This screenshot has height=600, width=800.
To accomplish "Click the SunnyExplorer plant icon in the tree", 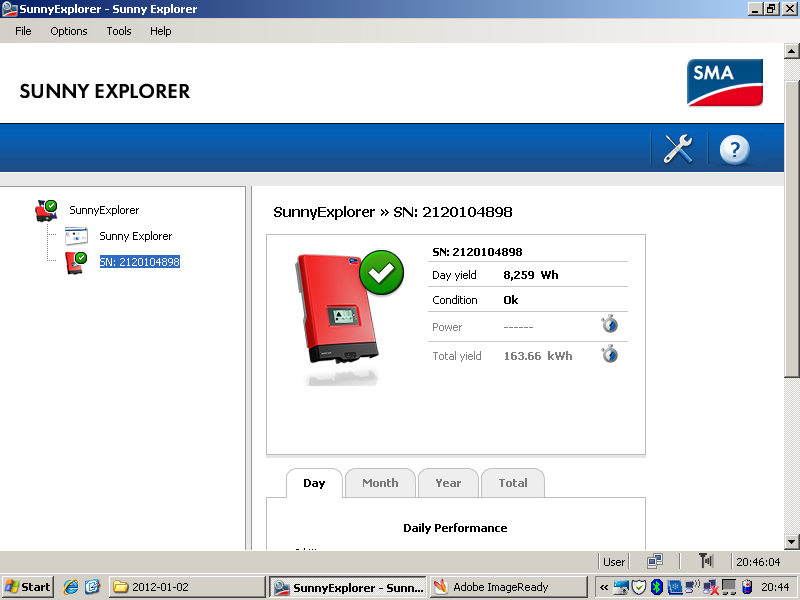I will [x=46, y=211].
